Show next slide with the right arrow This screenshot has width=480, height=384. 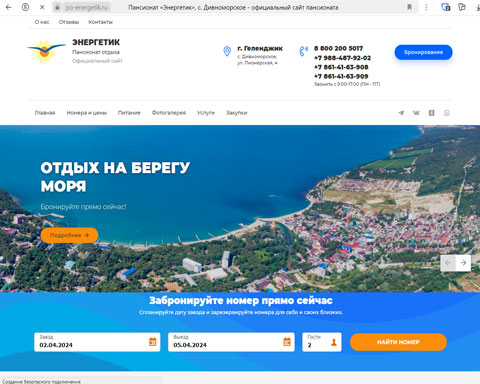[x=463, y=263]
